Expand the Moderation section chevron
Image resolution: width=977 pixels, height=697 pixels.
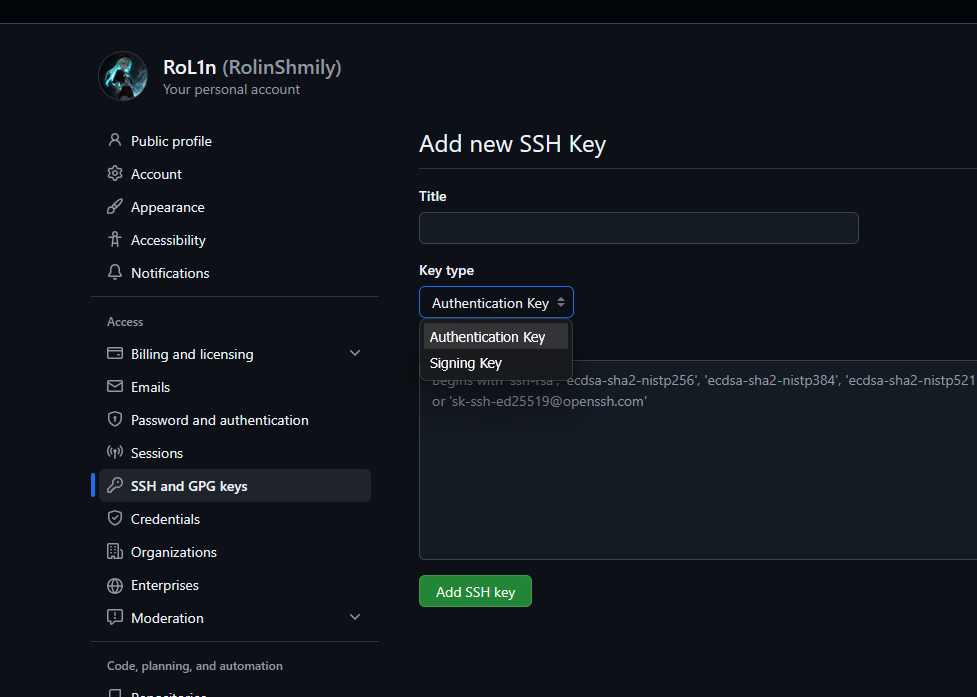(355, 617)
